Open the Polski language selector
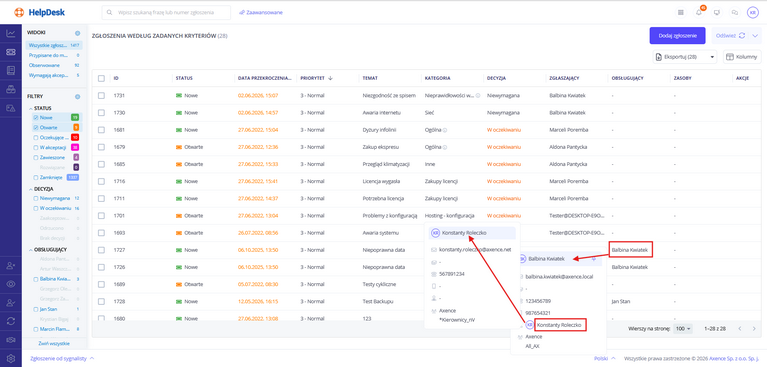Screen dimensions: 767x367 [605, 358]
